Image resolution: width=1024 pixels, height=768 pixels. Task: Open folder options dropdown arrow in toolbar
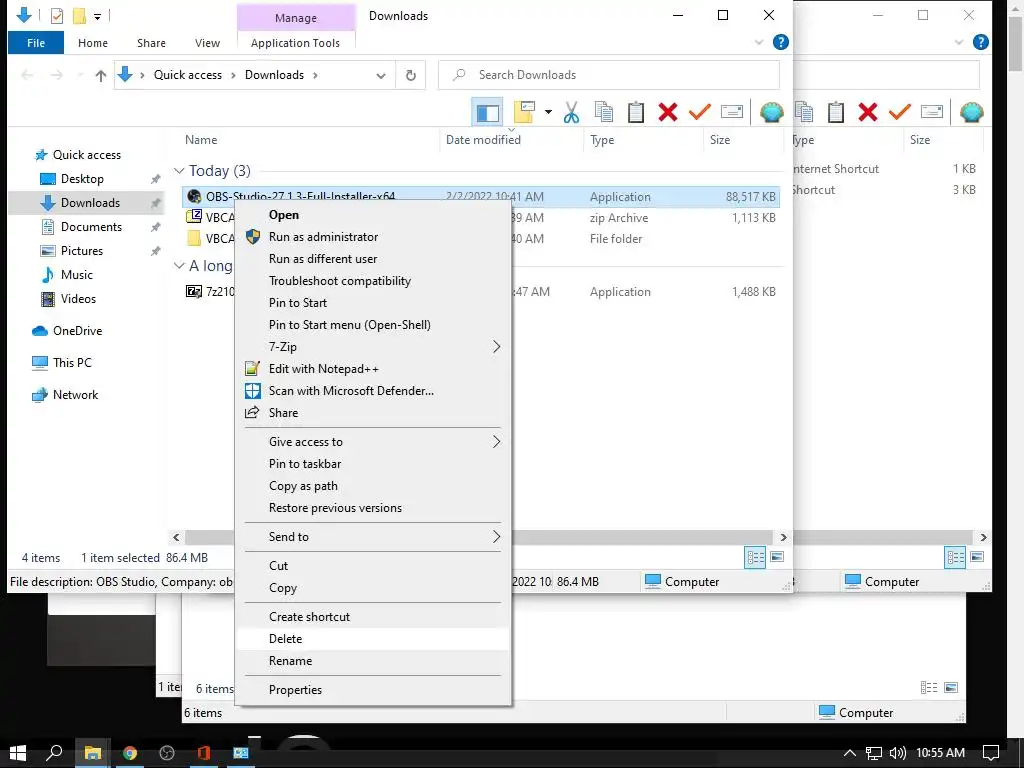tap(548, 112)
